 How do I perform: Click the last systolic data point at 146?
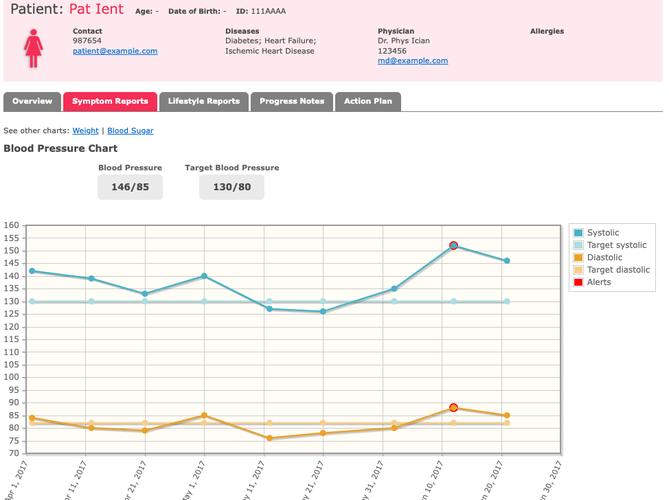point(507,261)
